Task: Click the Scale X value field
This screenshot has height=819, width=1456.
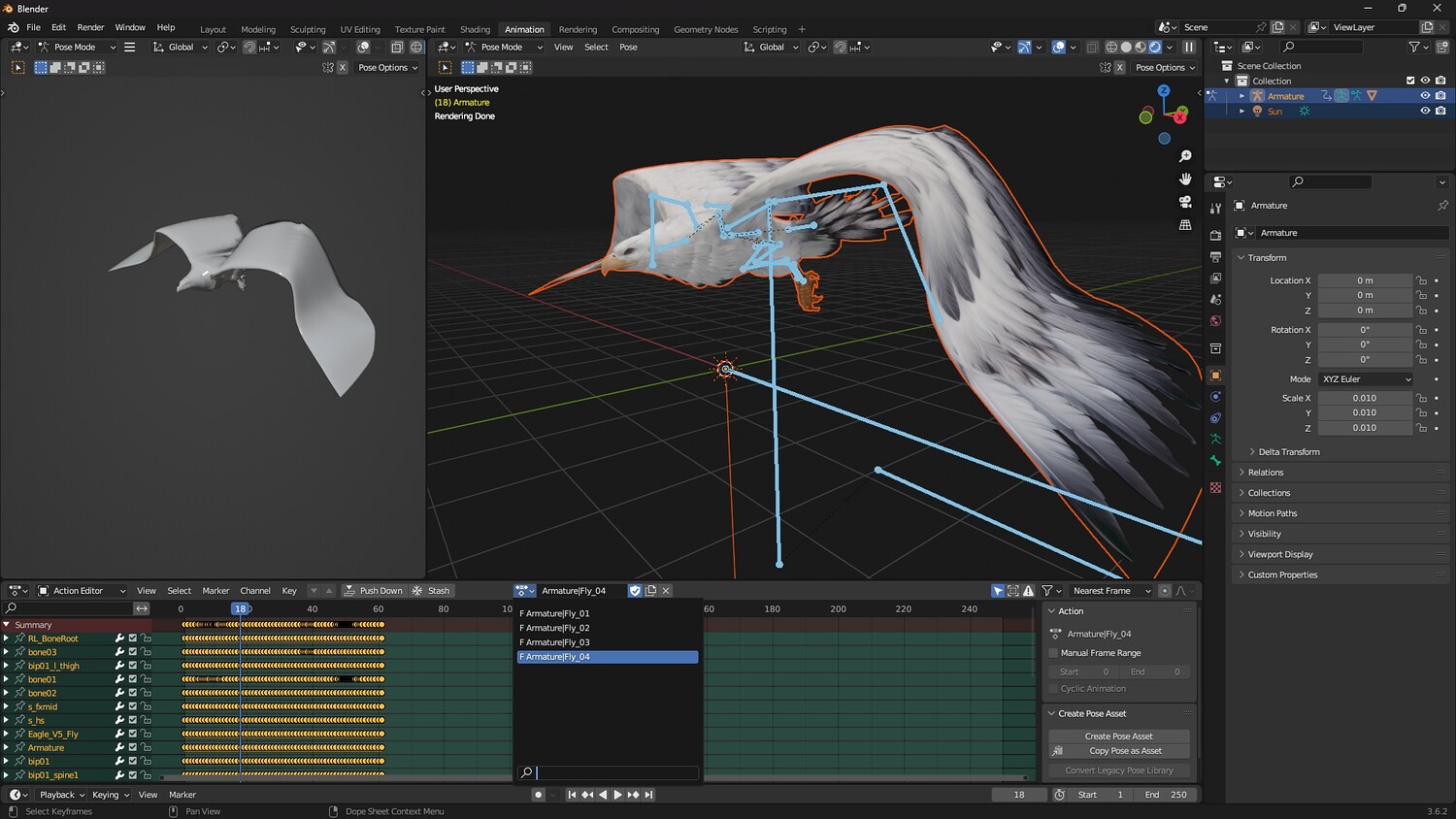Action: (x=1364, y=398)
